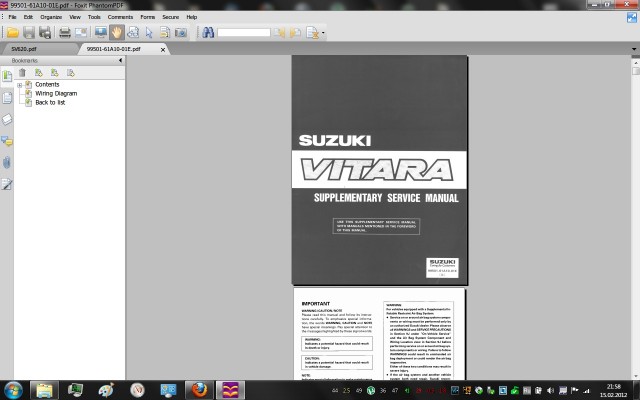Select the Hand tool

(117, 32)
